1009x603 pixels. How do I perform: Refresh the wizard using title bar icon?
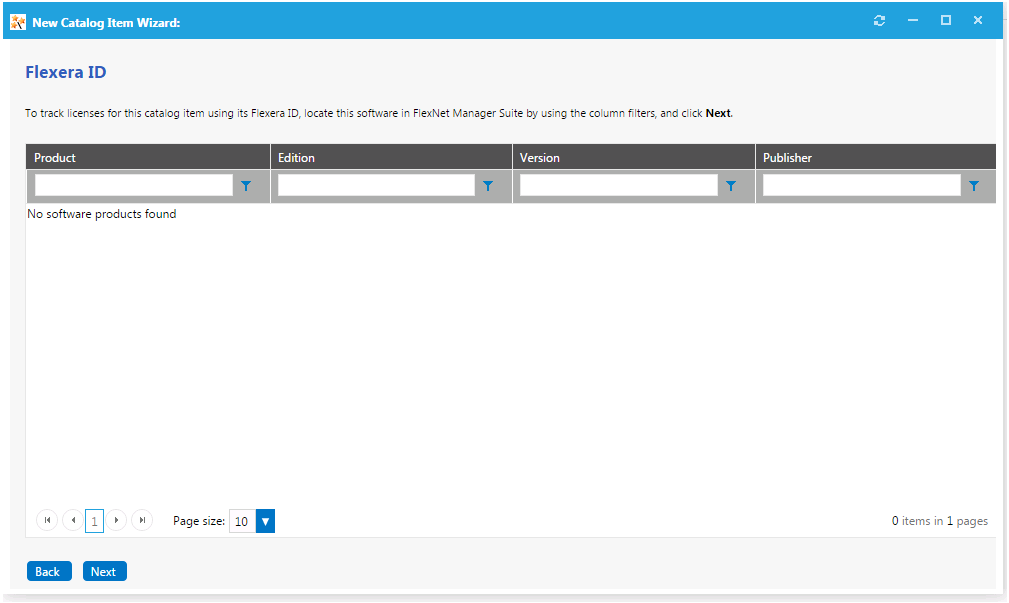click(x=879, y=21)
